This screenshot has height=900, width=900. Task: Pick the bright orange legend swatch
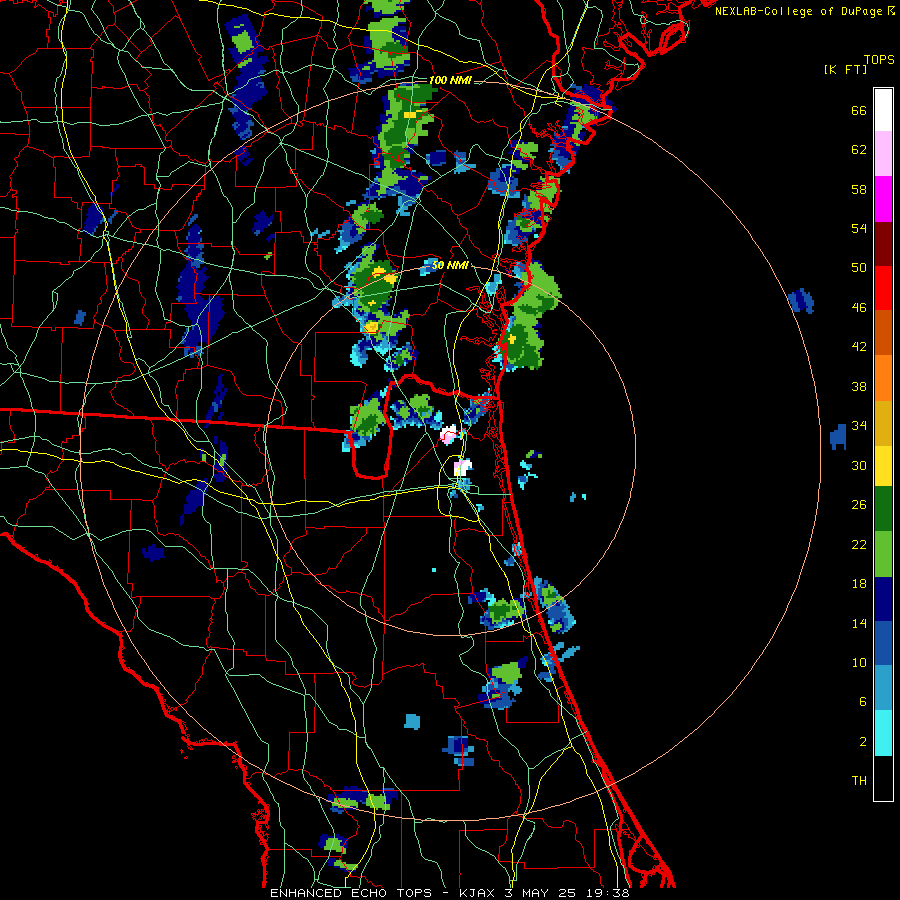[883, 378]
